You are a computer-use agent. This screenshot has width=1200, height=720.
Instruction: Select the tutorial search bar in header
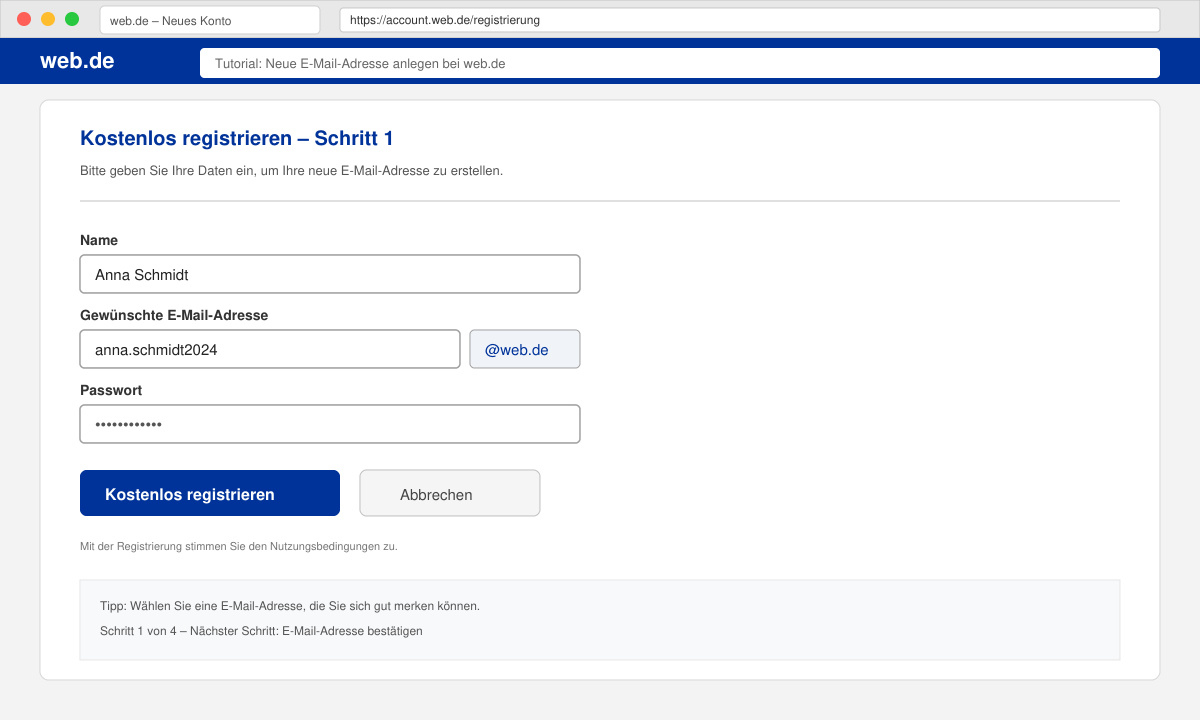680,63
